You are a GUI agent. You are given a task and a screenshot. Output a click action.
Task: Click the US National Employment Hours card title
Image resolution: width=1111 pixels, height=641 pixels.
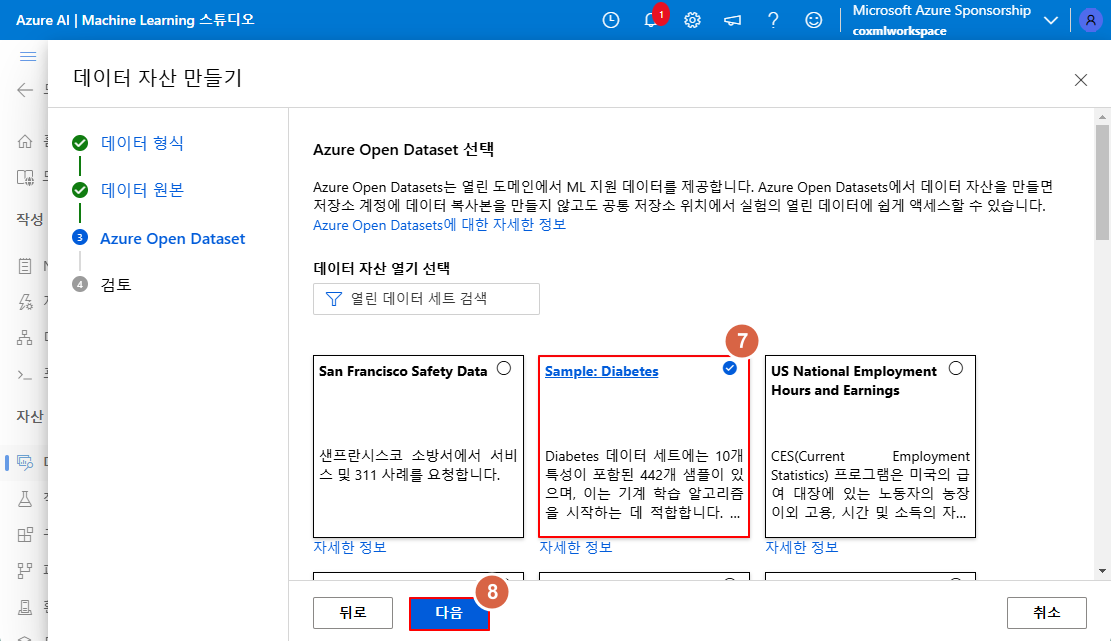(854, 381)
